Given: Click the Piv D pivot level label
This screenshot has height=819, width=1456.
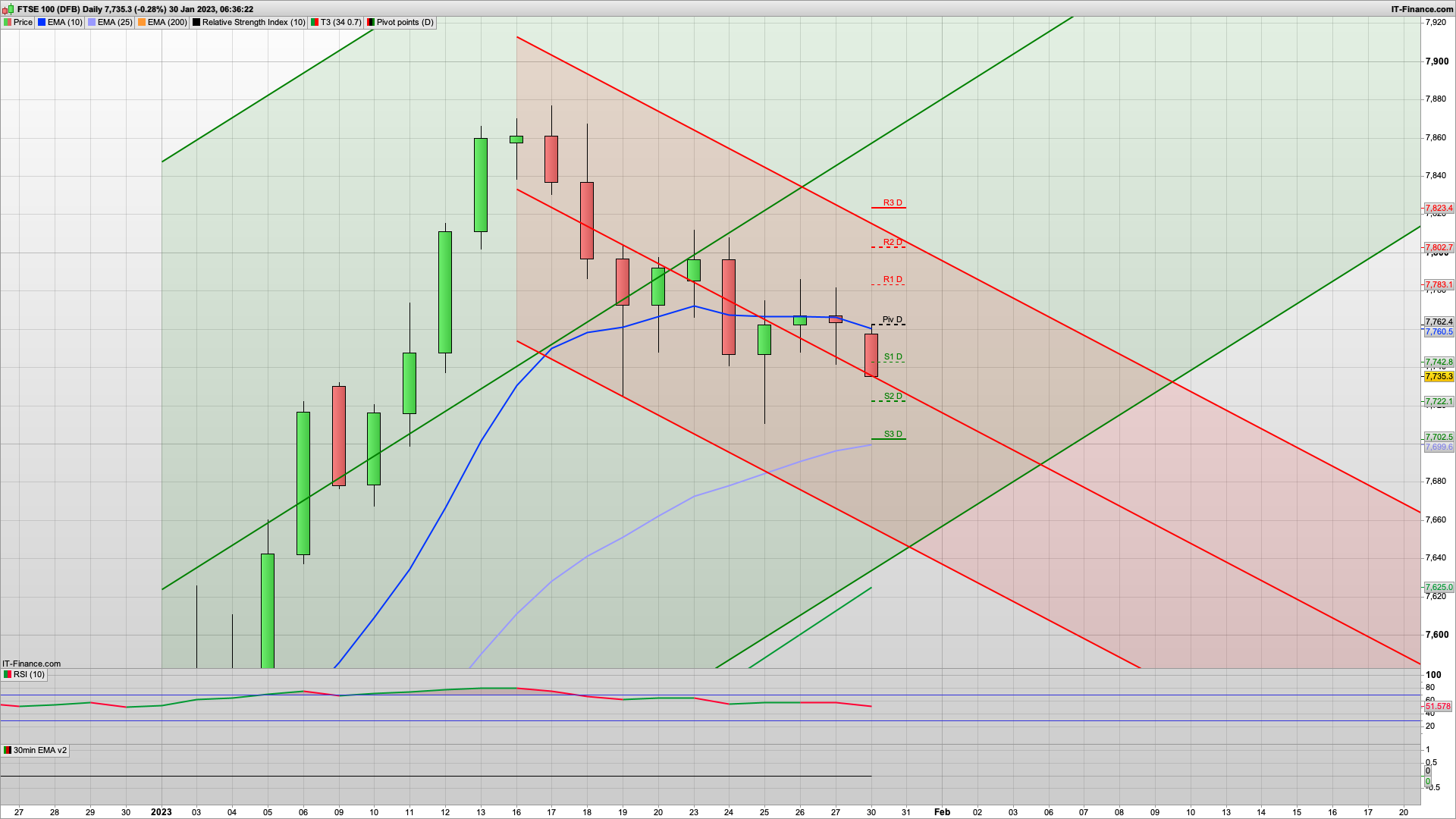Looking at the screenshot, I should [x=893, y=319].
